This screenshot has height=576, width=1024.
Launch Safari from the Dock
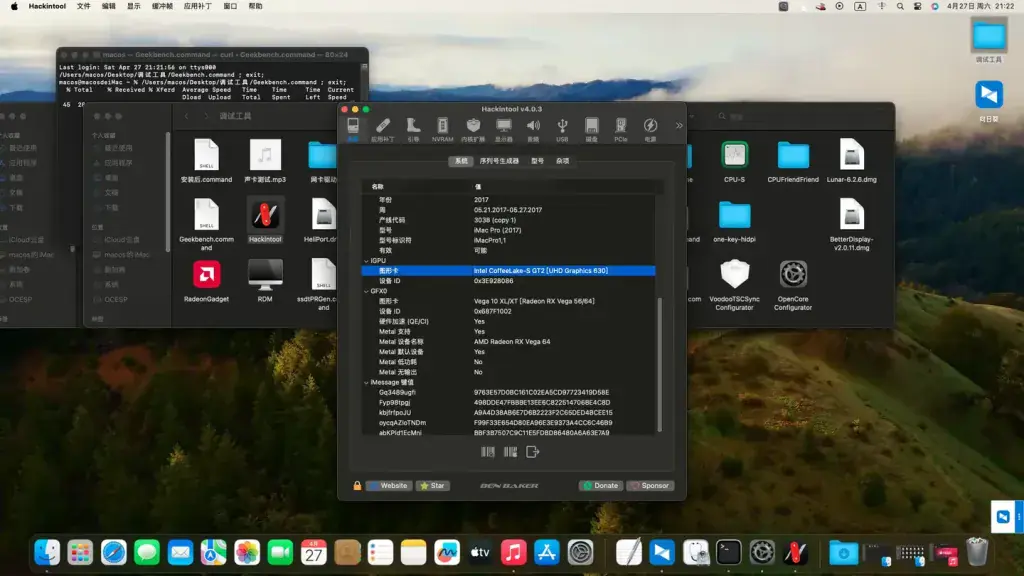click(114, 552)
